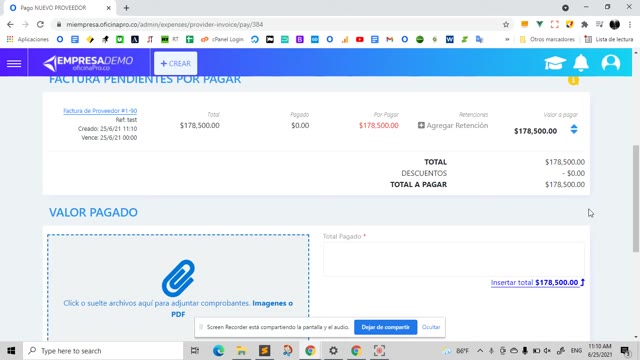Open the user profile avatar icon
Viewport: 640px width, 360px height.
[611, 63]
